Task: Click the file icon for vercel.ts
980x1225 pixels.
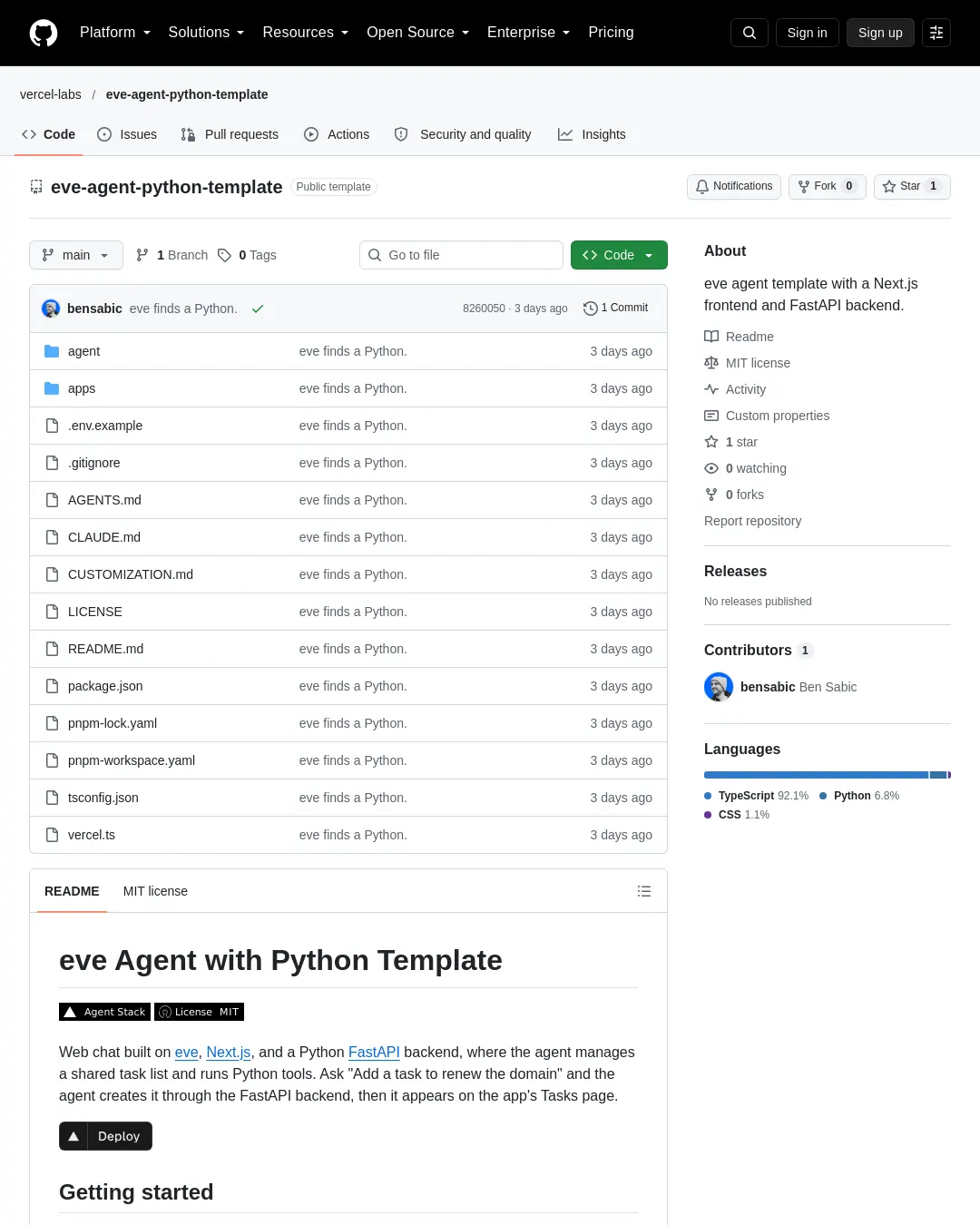Action: coord(52,835)
